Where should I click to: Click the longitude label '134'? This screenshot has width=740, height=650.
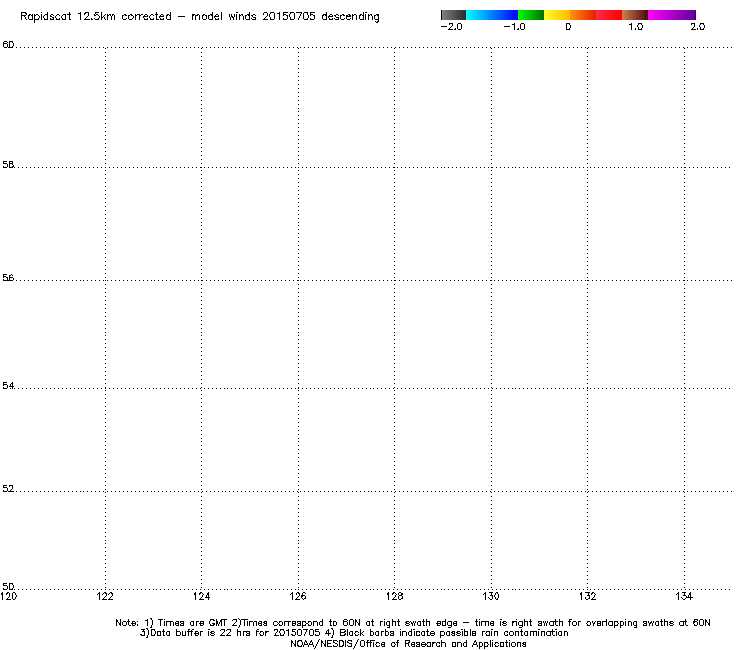(x=684, y=597)
